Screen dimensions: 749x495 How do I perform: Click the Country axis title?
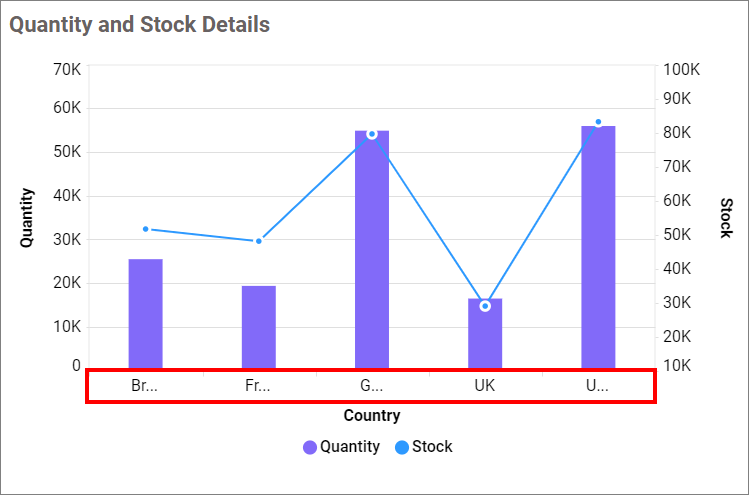click(x=372, y=415)
